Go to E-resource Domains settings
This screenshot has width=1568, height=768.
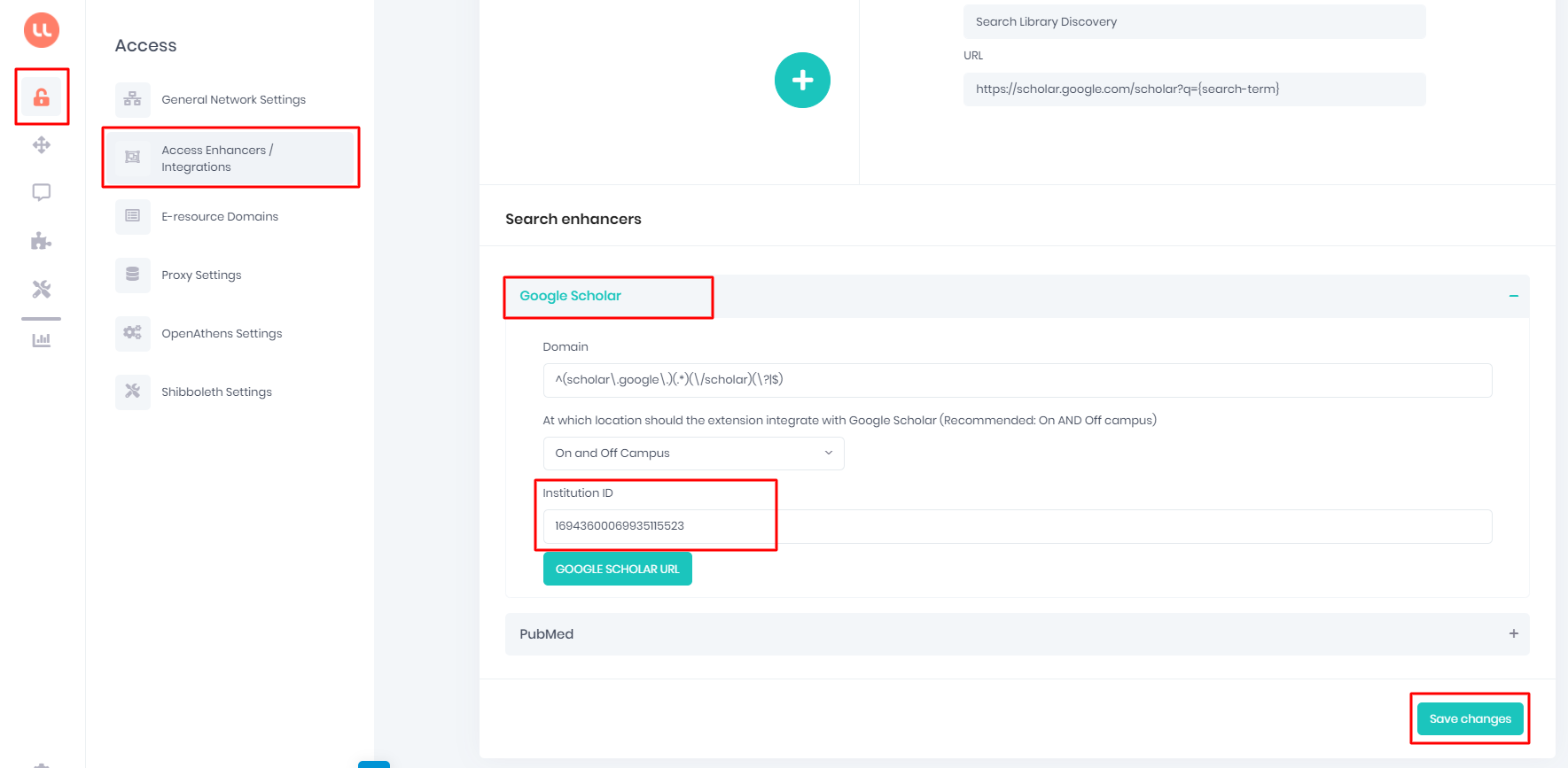coord(220,217)
